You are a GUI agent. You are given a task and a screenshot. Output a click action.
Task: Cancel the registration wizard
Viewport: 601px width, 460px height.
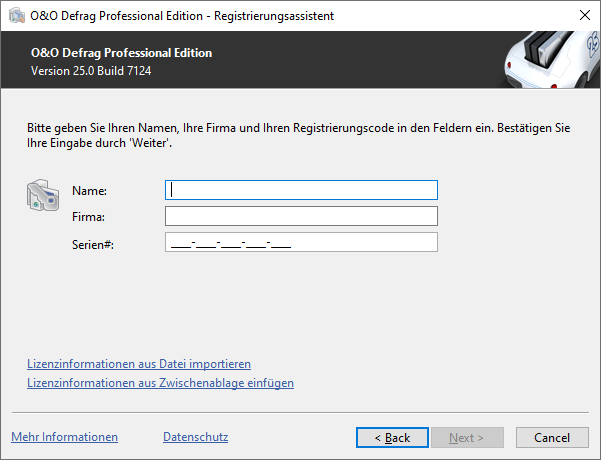tap(552, 438)
